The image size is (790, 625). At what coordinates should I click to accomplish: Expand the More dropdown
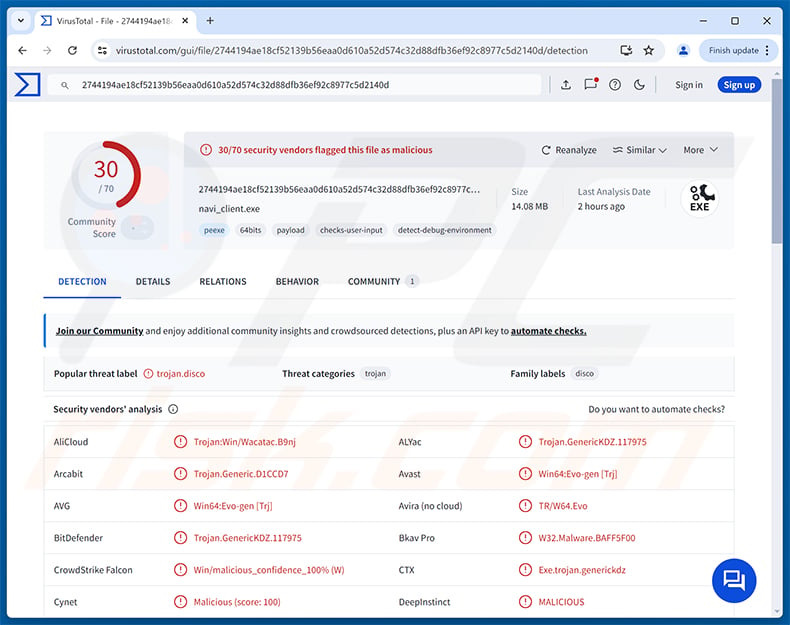coord(700,150)
